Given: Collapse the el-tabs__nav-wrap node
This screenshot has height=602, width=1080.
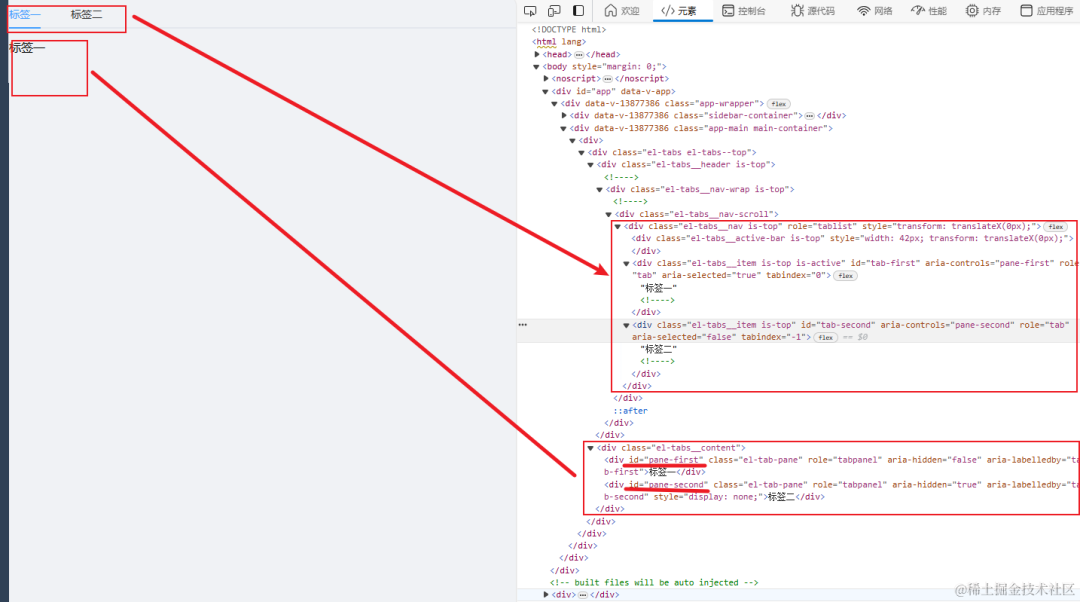Looking at the screenshot, I should (599, 189).
